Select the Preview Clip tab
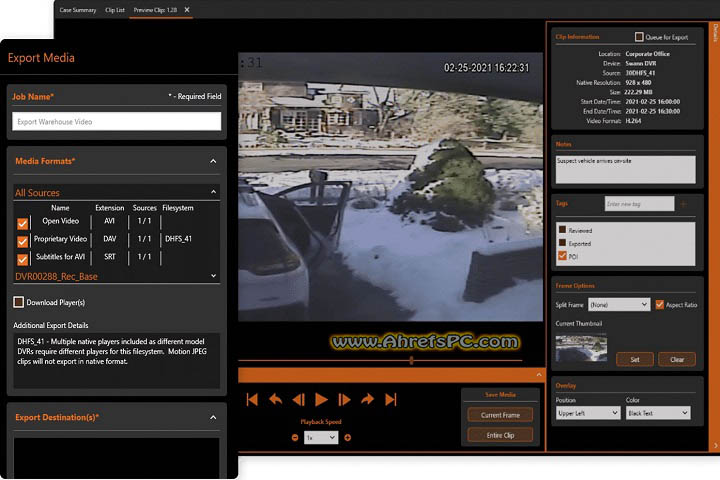 click(x=155, y=10)
